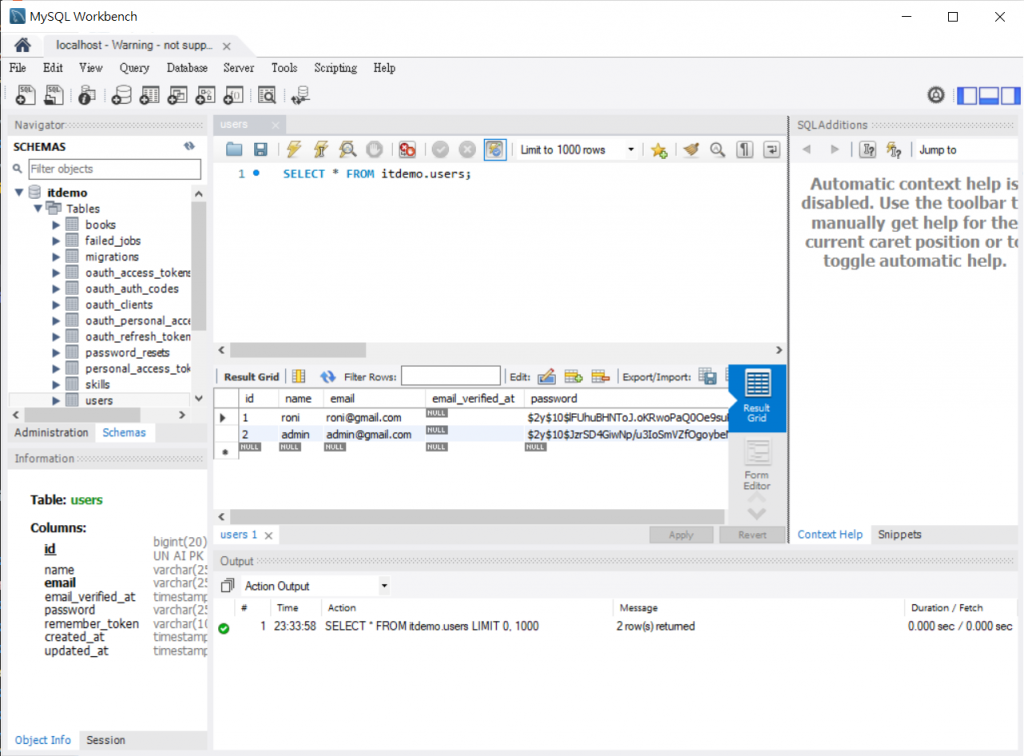The image size is (1024, 756).
Task: Click the Revert button
Action: click(x=752, y=535)
